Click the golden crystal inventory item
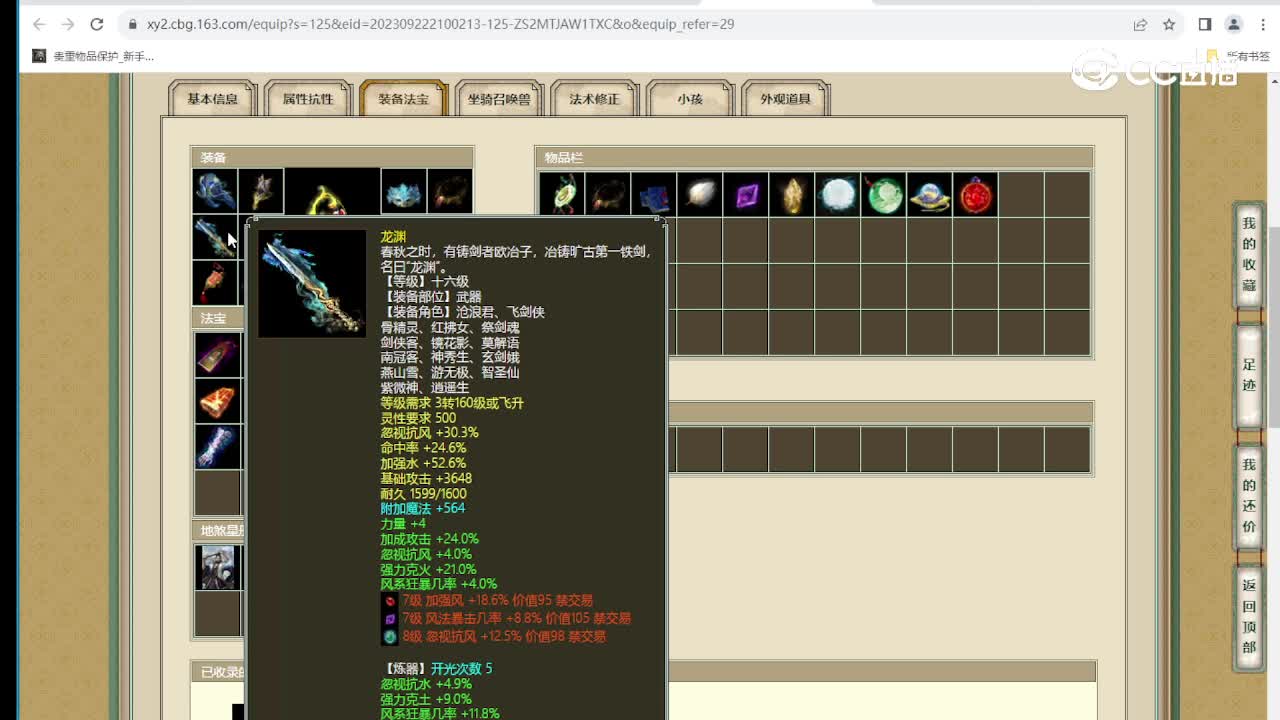 [x=792, y=194]
